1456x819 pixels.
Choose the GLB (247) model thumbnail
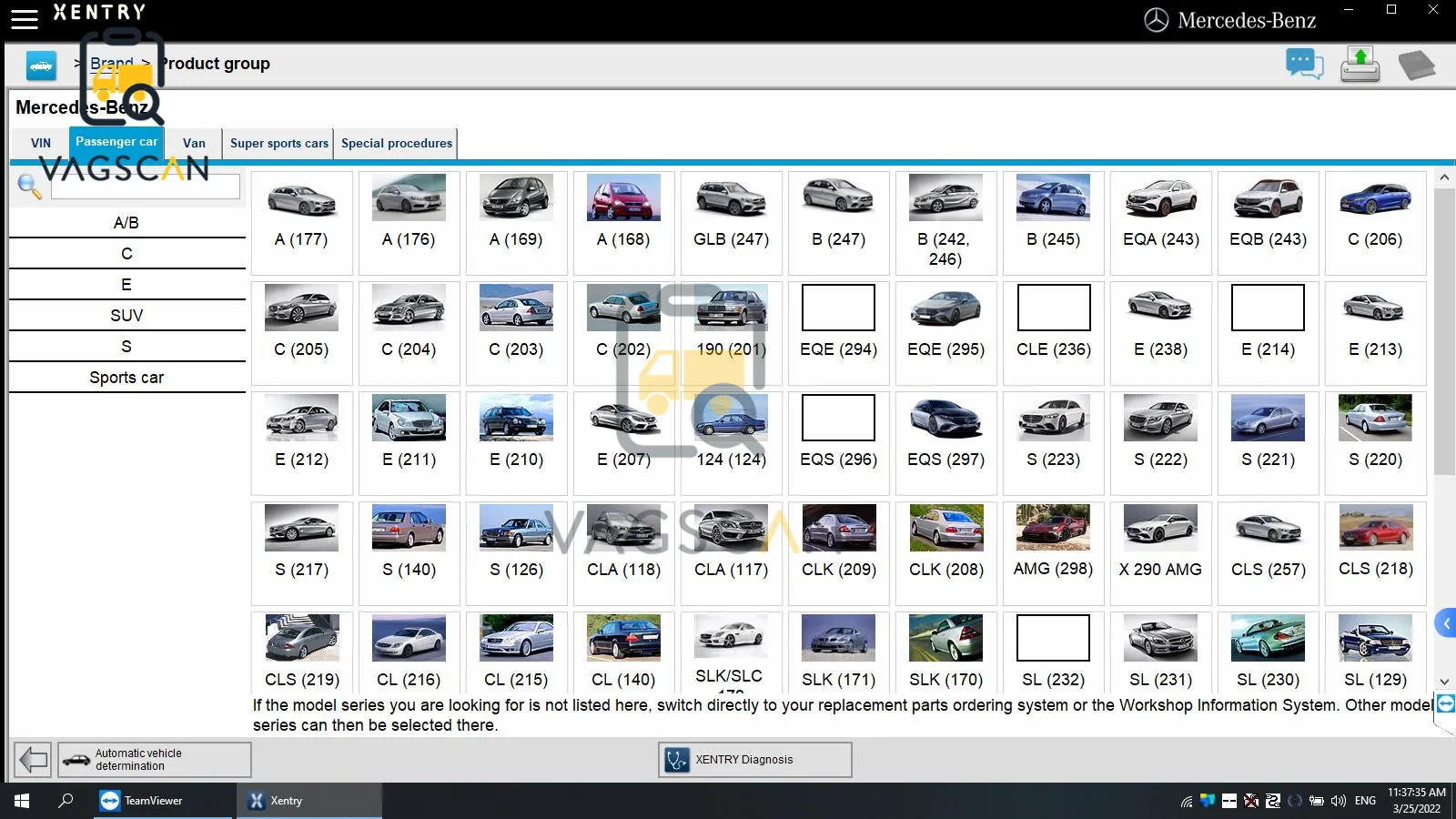(x=731, y=212)
